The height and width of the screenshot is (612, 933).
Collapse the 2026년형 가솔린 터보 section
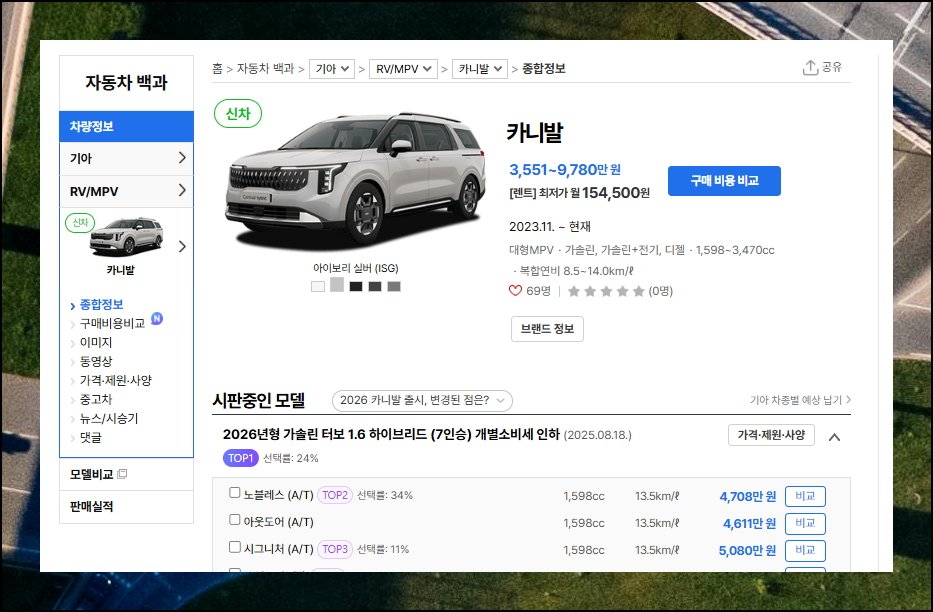834,437
